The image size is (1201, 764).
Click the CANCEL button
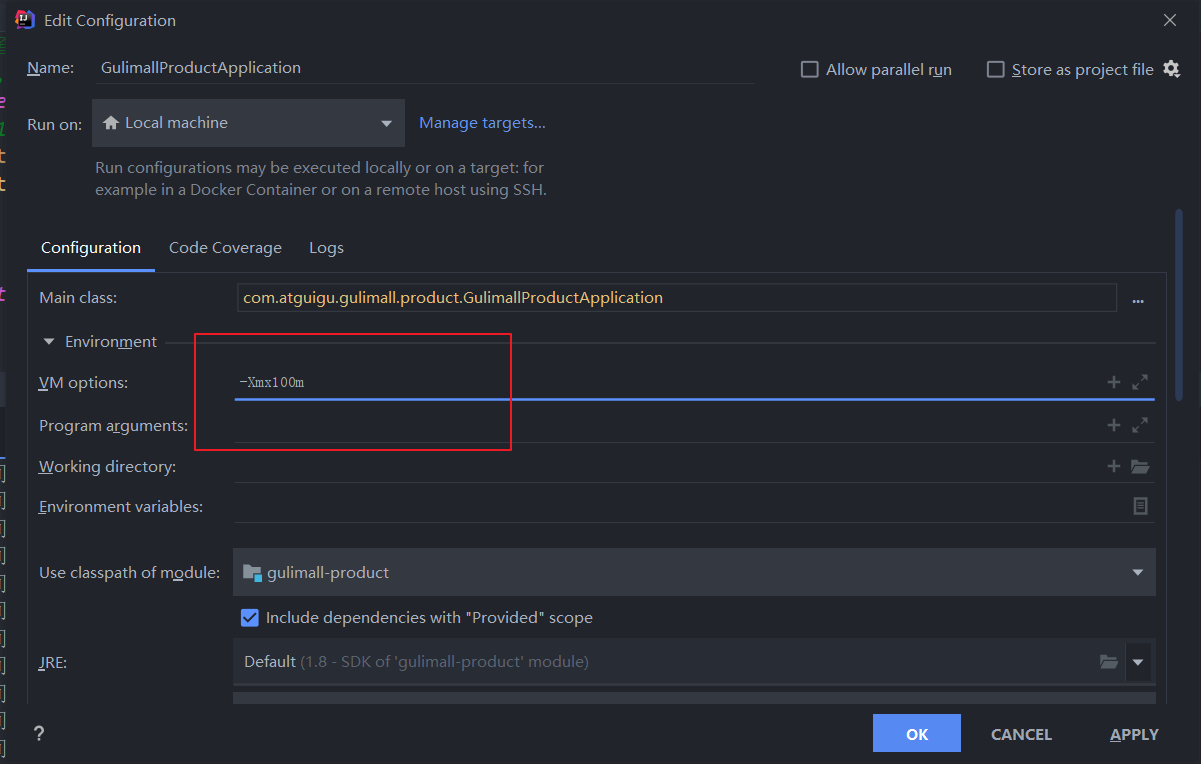tap(1021, 734)
